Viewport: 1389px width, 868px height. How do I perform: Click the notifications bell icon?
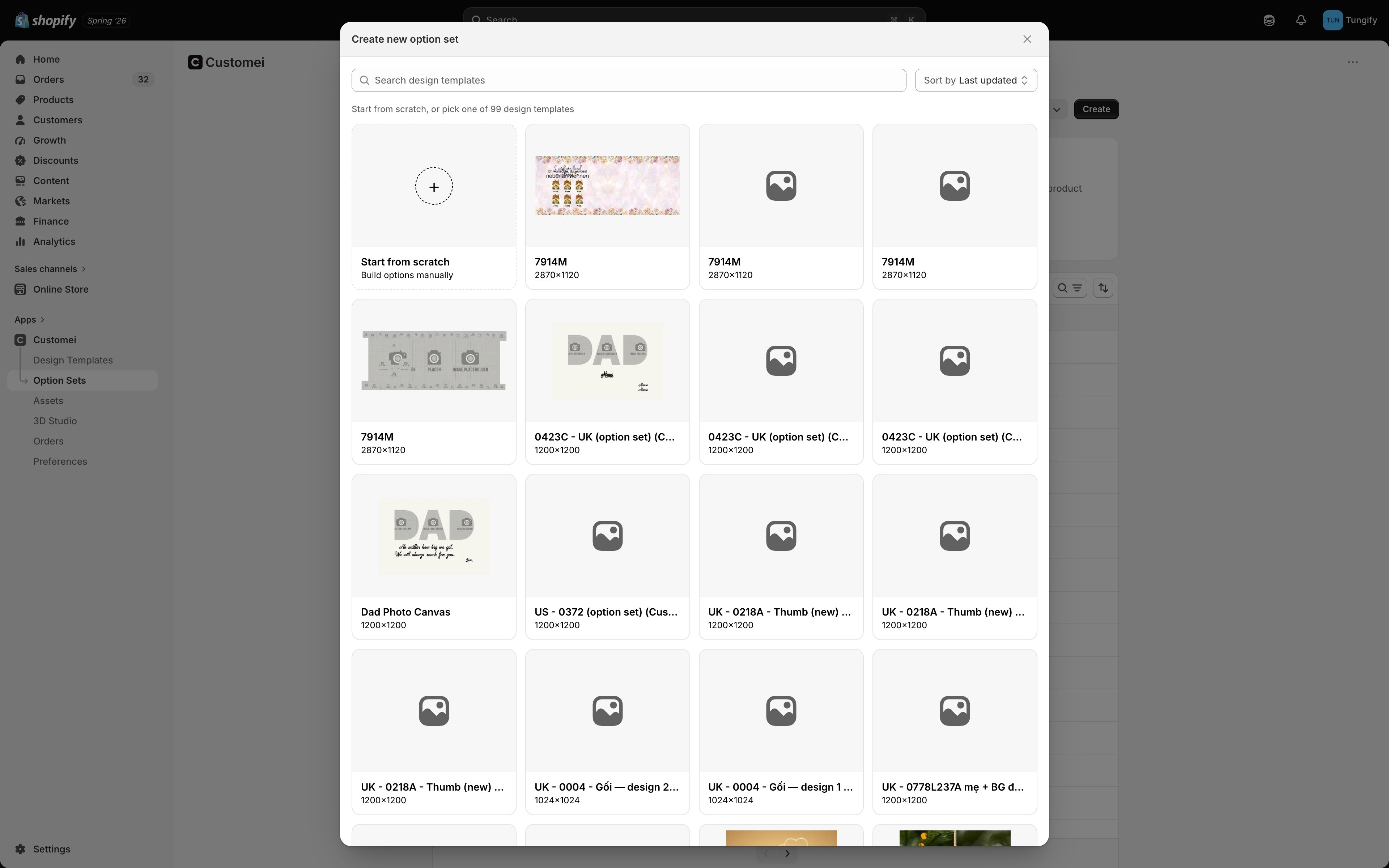[x=1301, y=20]
